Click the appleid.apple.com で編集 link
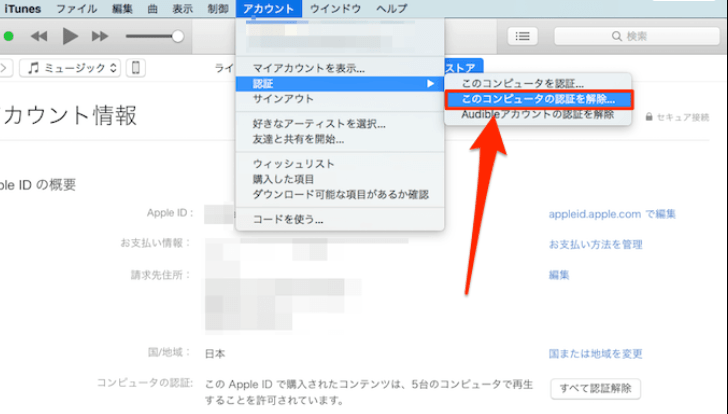Screen dimensions: 728x414 [612, 214]
